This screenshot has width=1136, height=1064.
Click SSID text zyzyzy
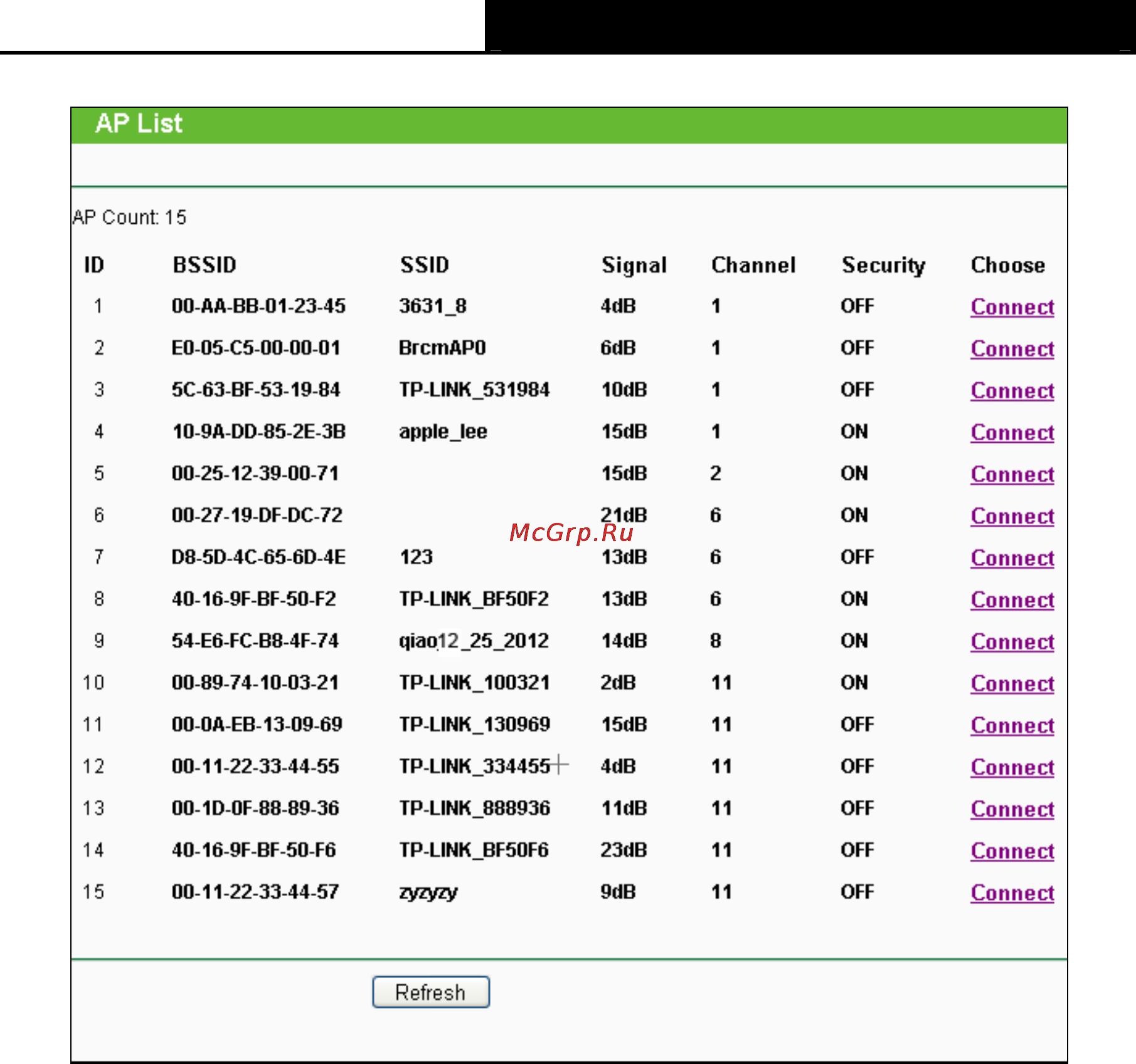click(429, 893)
